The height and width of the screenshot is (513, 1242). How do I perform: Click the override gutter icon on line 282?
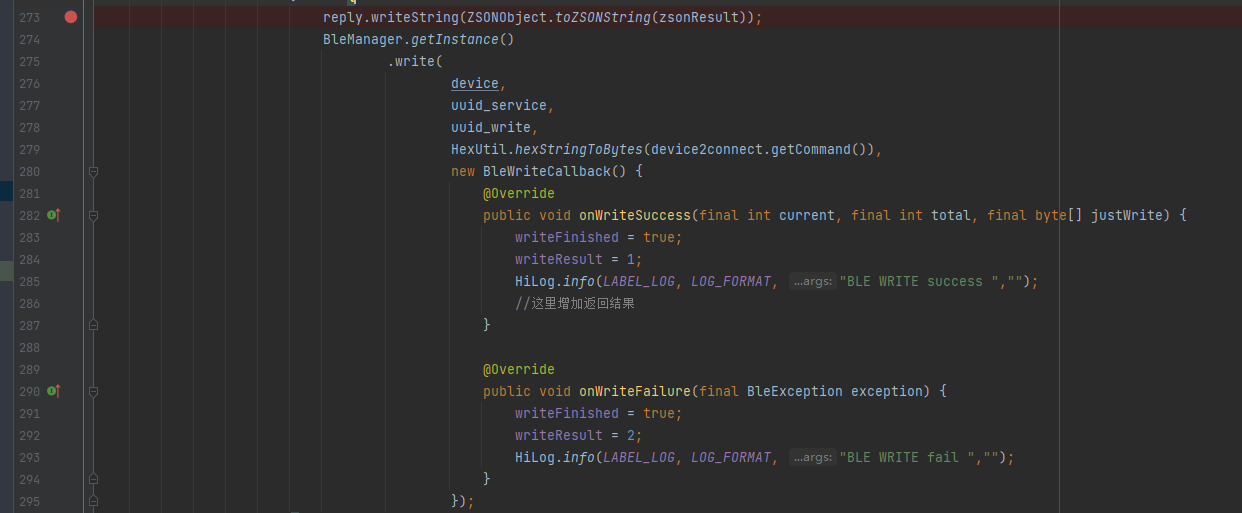click(54, 215)
